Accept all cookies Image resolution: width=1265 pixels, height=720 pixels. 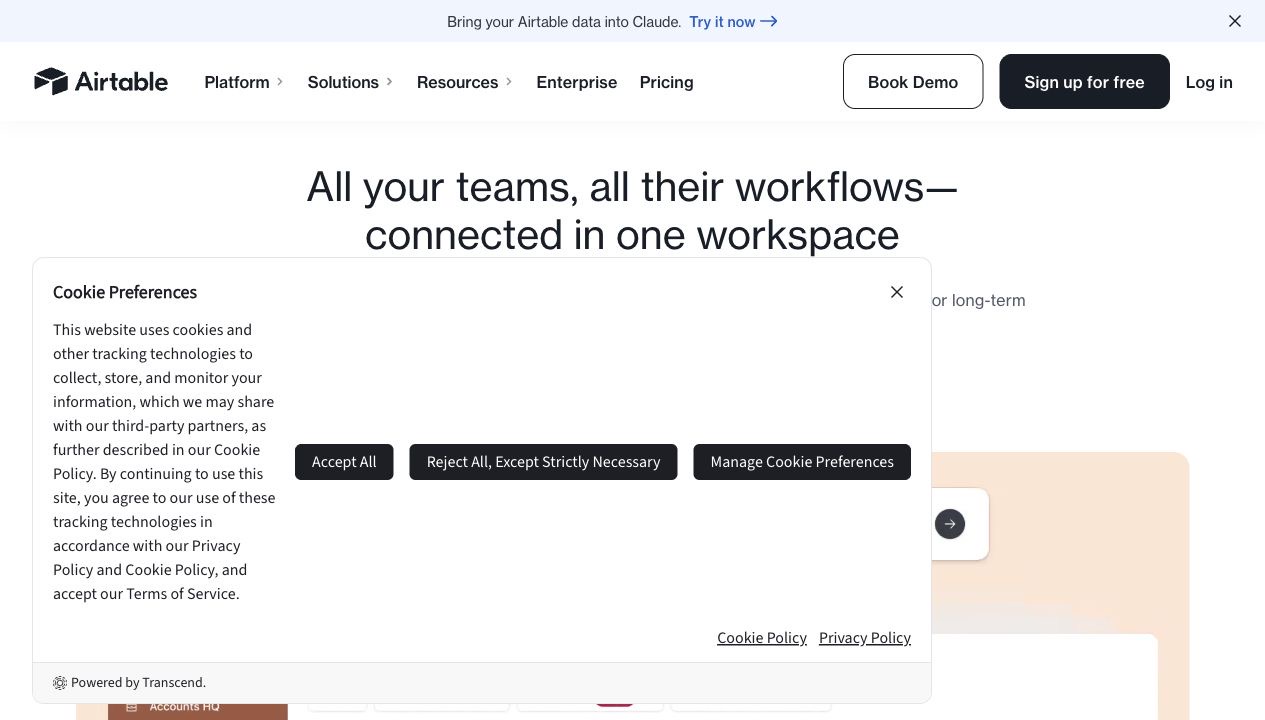click(x=344, y=462)
